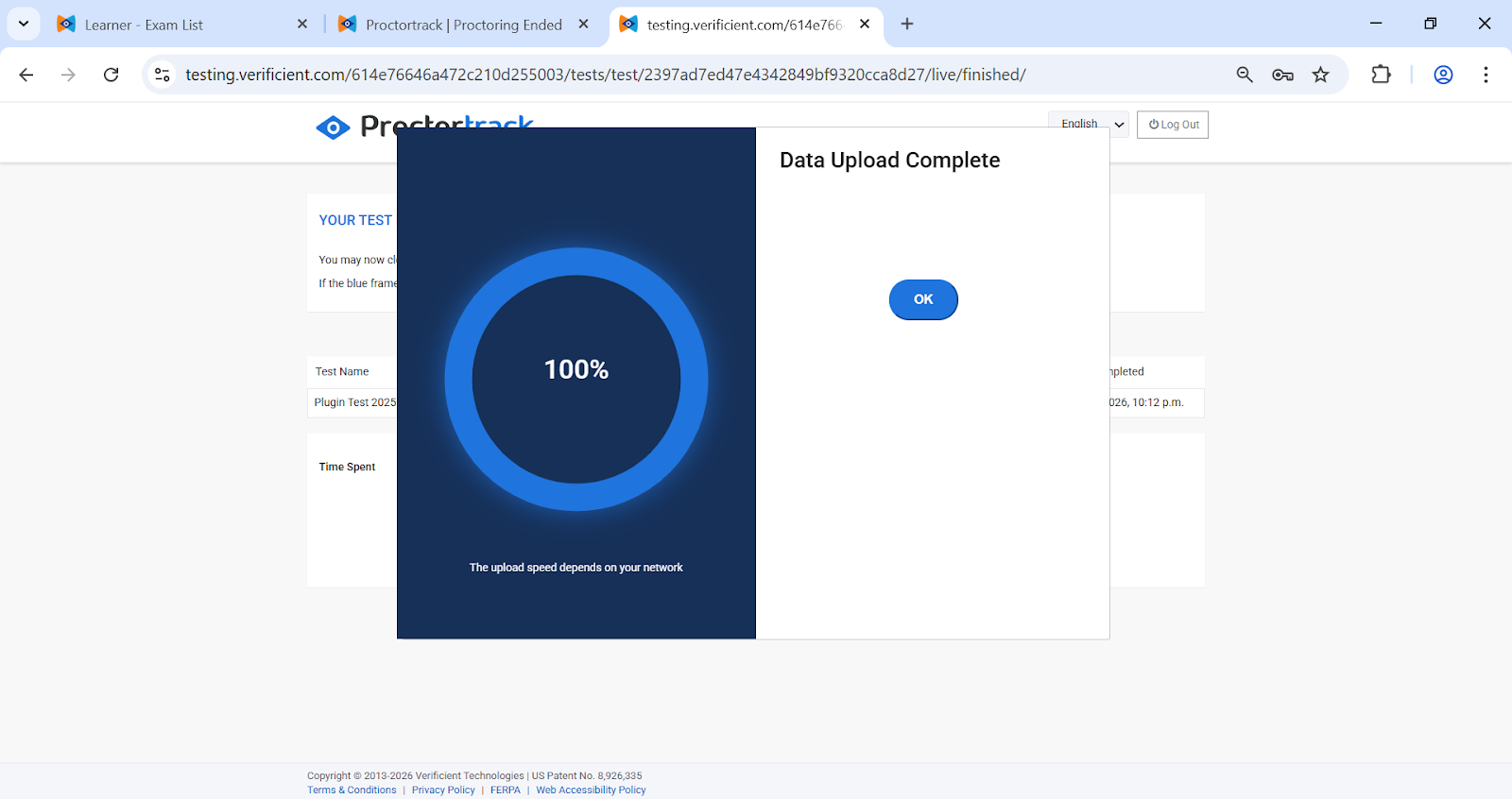This screenshot has width=1512, height=799.
Task: Click the YOUR TEST heading
Action: 355,220
